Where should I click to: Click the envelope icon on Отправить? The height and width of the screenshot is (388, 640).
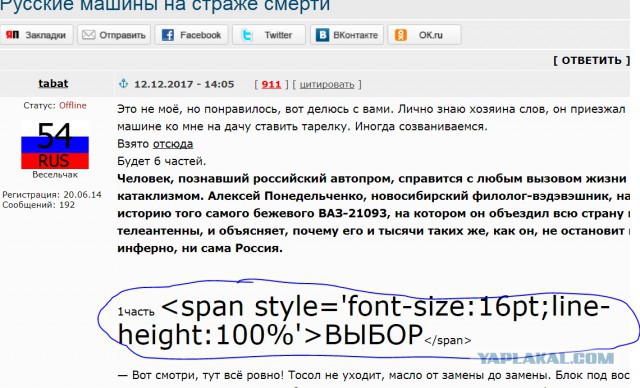click(x=89, y=35)
